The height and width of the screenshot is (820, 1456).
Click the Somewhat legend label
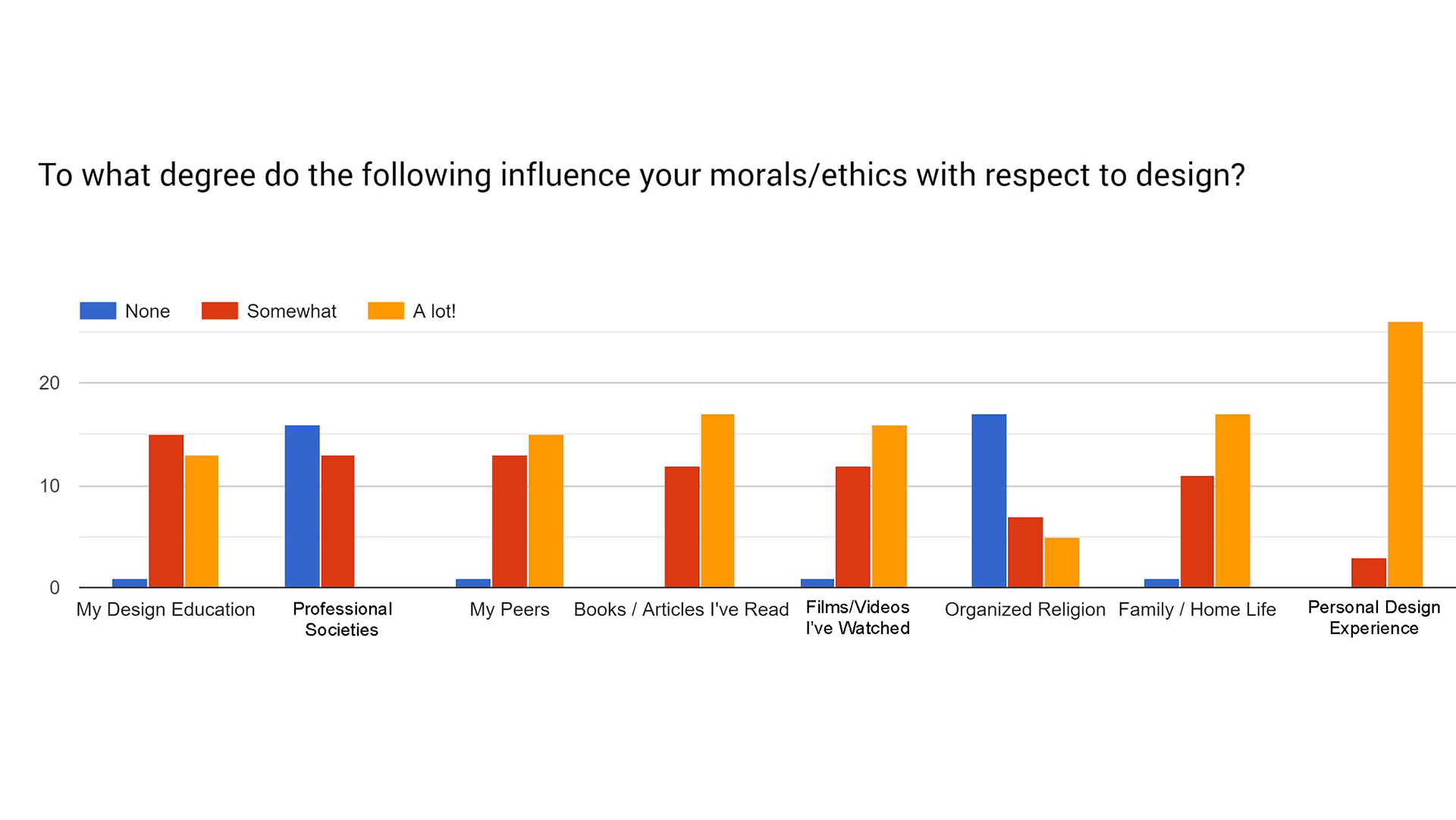point(291,311)
